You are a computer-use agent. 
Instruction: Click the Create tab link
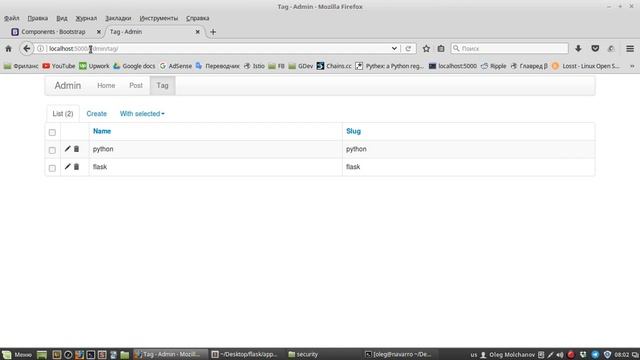[96, 114]
